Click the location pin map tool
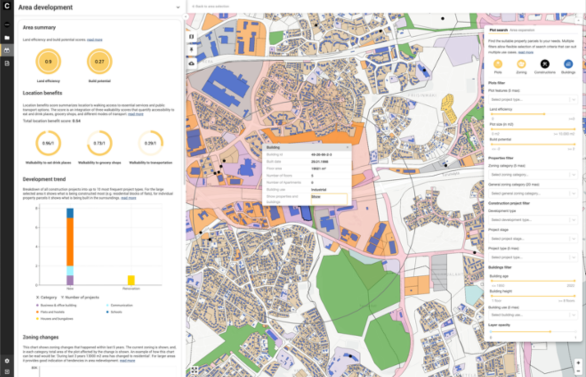 click(x=191, y=50)
